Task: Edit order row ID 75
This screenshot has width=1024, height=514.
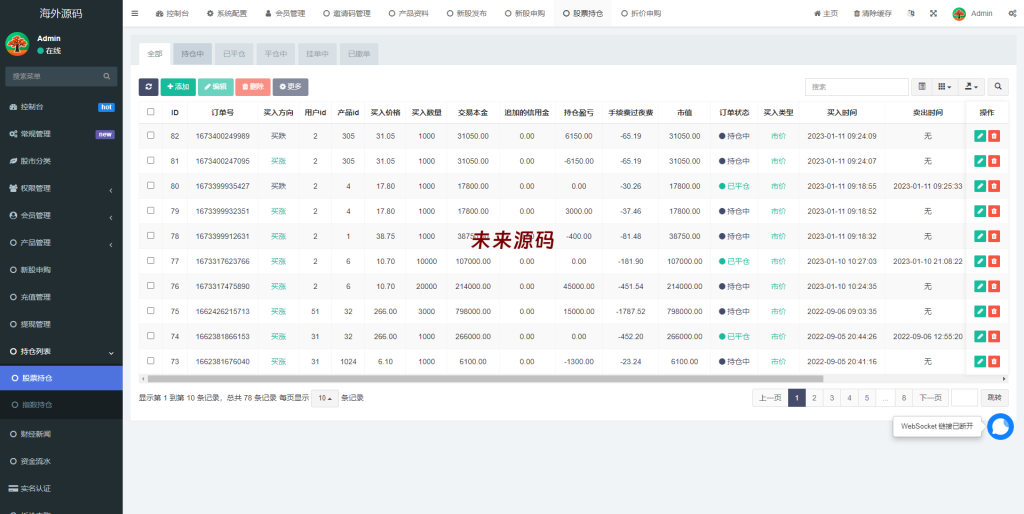Action: point(980,312)
